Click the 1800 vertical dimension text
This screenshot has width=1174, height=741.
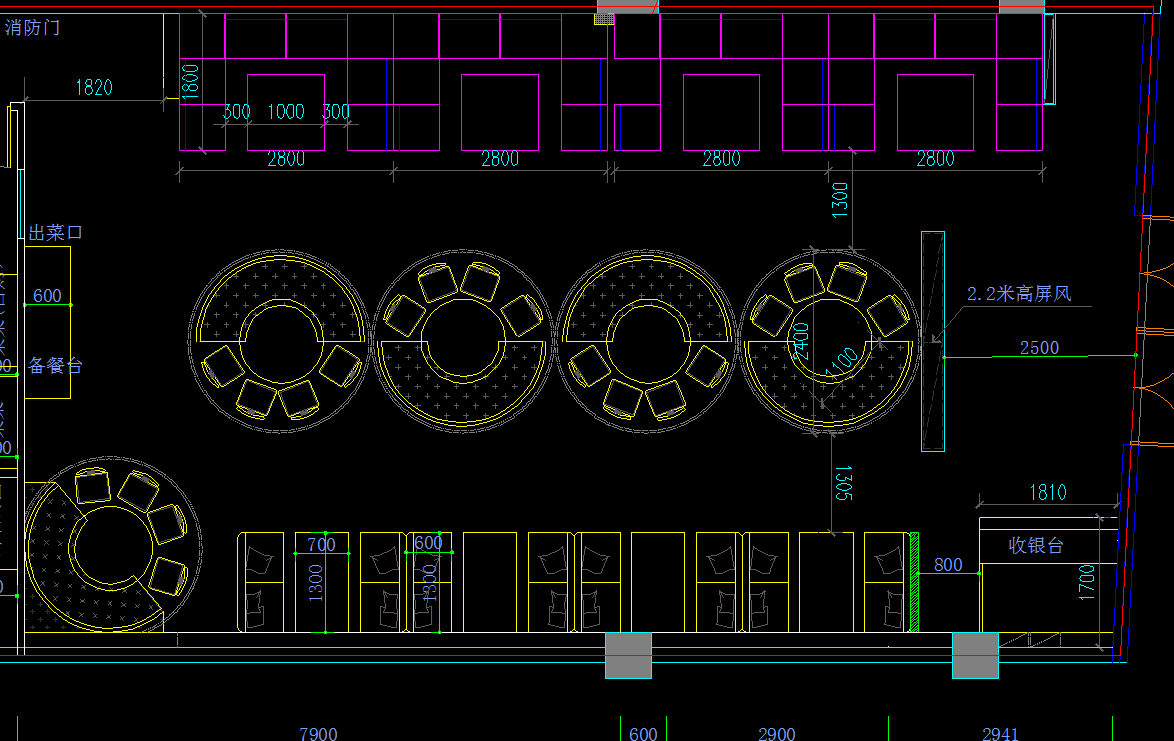tap(190, 80)
